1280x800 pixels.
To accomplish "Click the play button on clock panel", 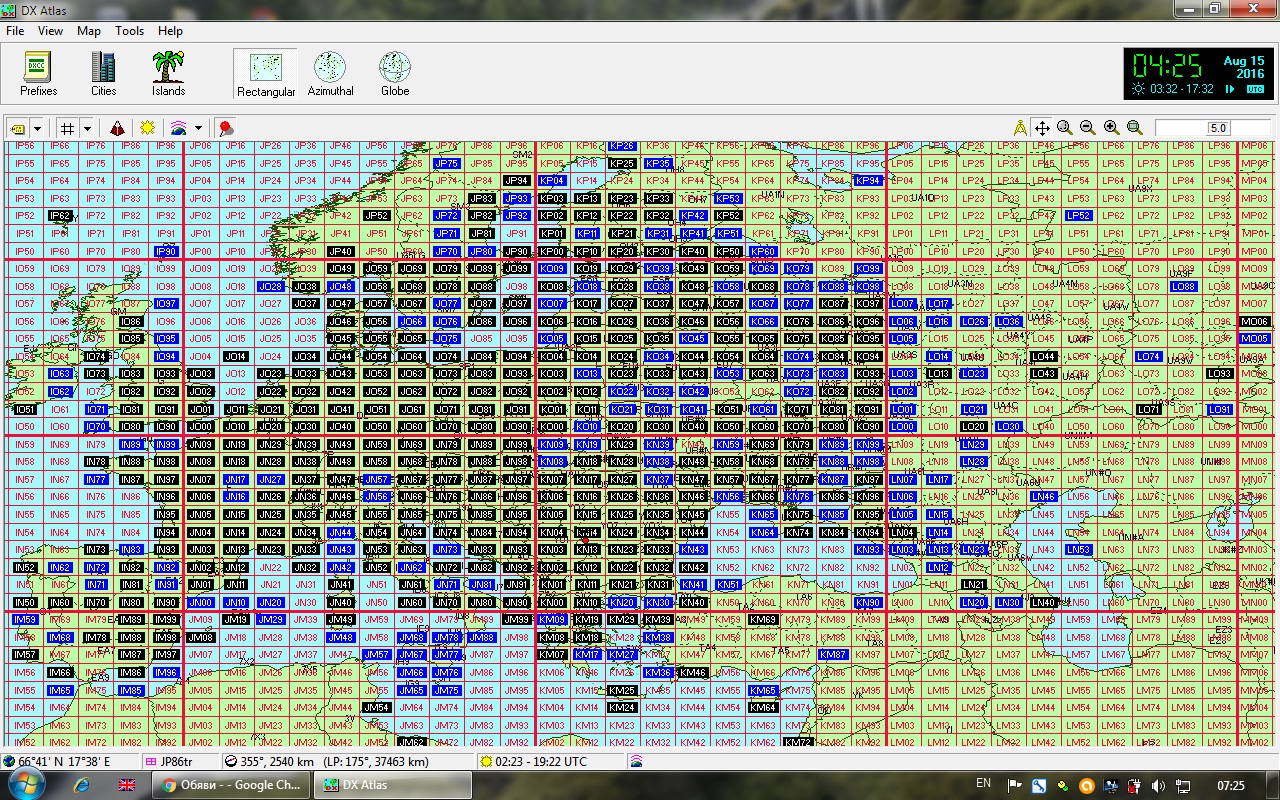I will (1230, 89).
